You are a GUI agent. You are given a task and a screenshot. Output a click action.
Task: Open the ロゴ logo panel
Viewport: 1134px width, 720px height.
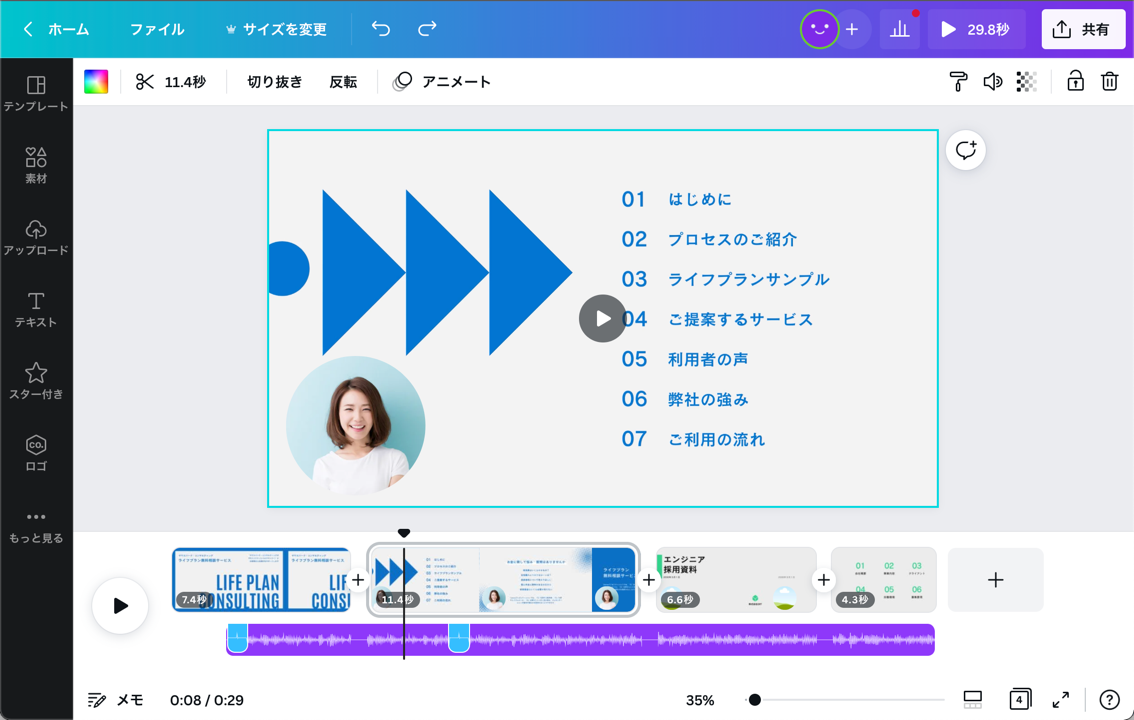pos(35,453)
